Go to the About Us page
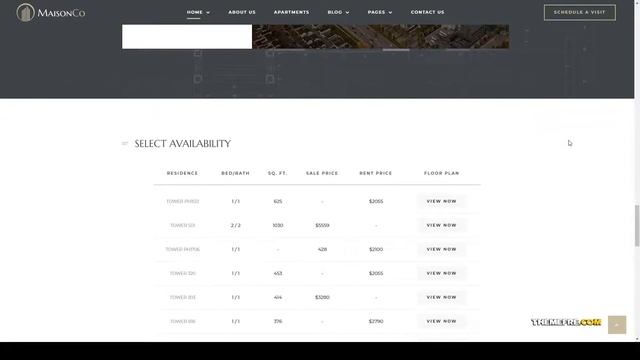The width and height of the screenshot is (640, 360). coord(242,12)
